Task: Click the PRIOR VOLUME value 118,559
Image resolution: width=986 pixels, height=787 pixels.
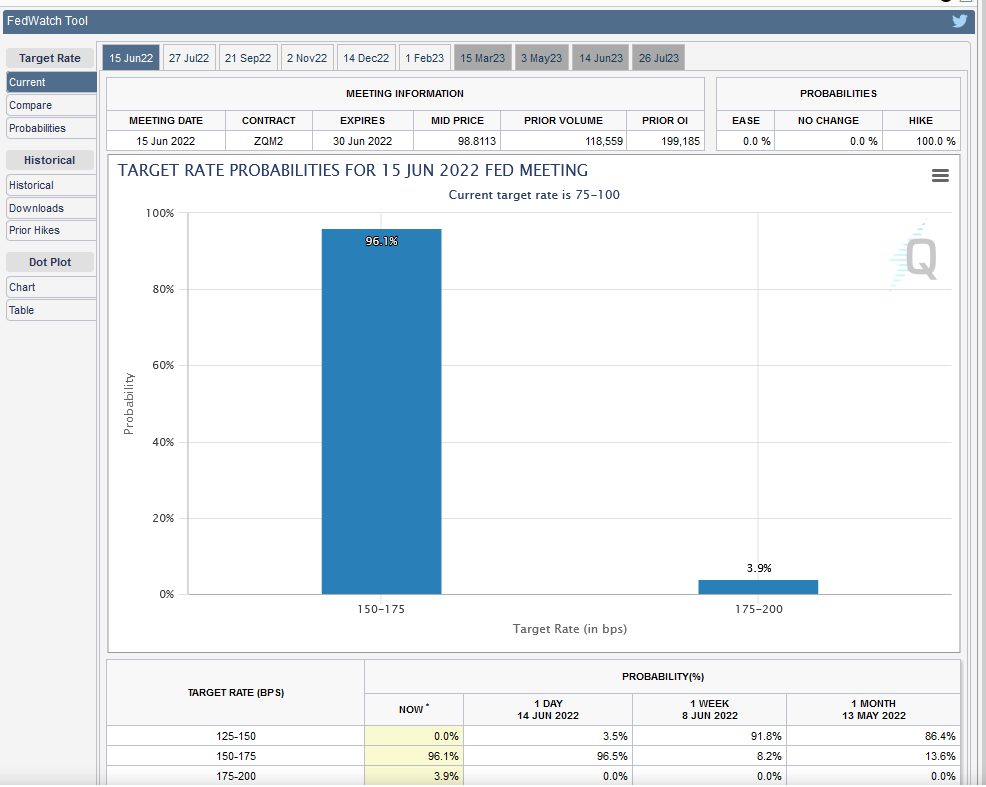Action: 604,141
